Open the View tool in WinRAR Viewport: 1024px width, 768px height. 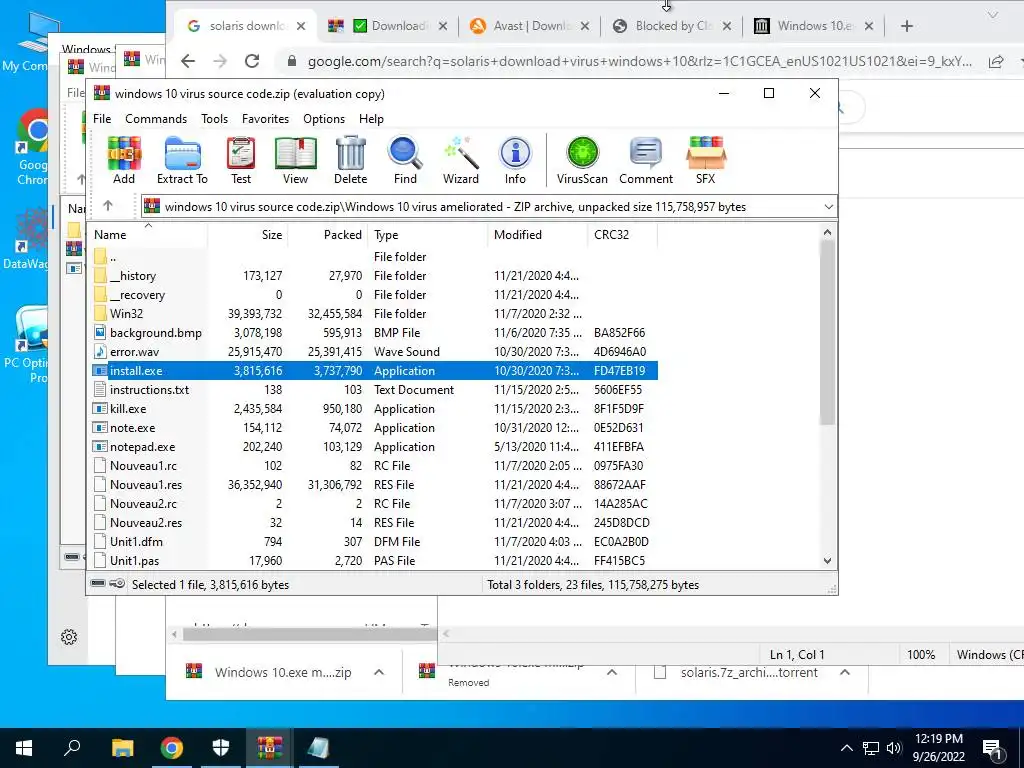tap(295, 161)
